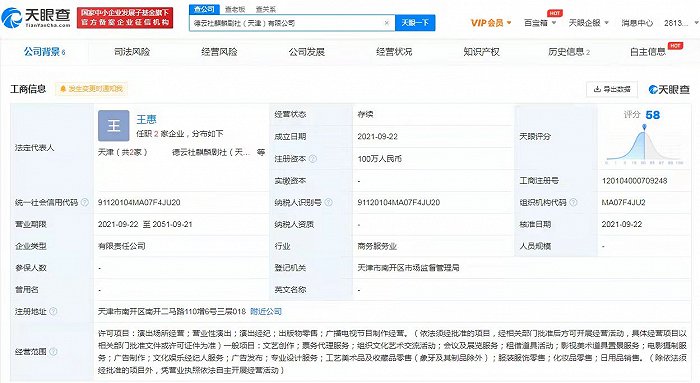Open the 百宝箱 dropdown menu
700x383 pixels.
(540, 23)
